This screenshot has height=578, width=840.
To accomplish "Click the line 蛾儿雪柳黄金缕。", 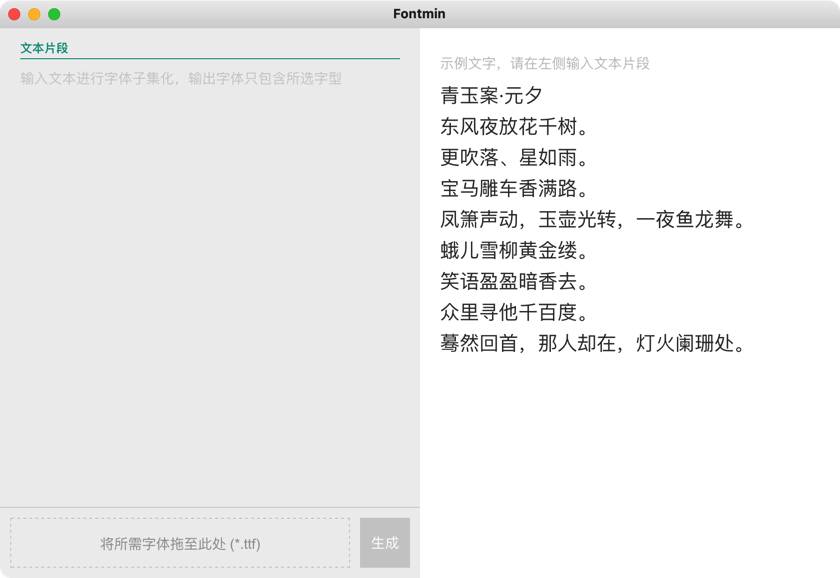I will (514, 250).
